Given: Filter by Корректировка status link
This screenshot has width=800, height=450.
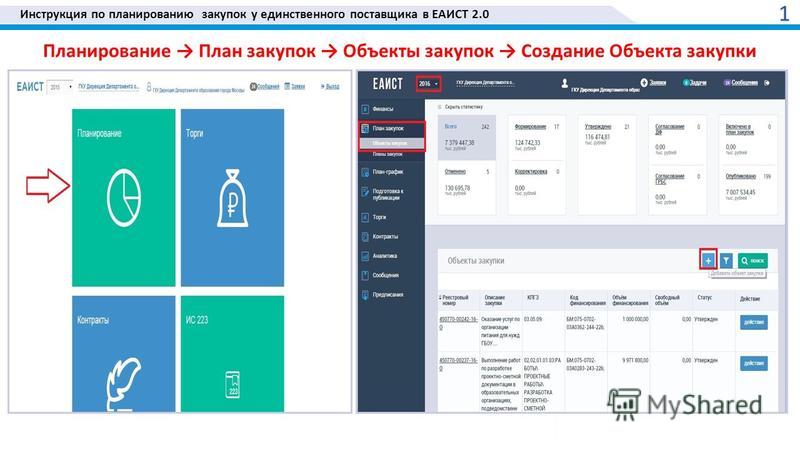Looking at the screenshot, I should pos(531,171).
